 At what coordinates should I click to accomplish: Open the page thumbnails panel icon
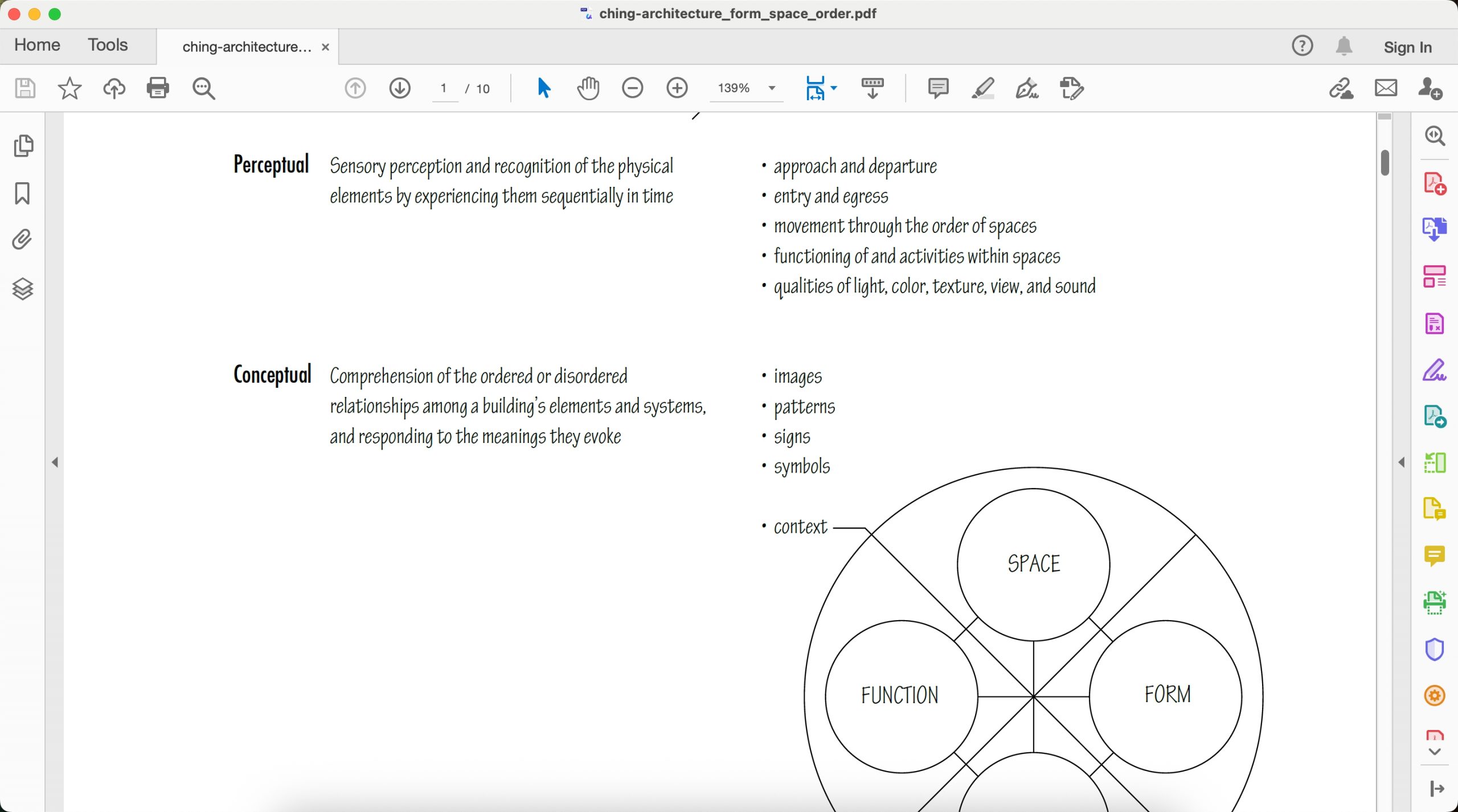23,146
